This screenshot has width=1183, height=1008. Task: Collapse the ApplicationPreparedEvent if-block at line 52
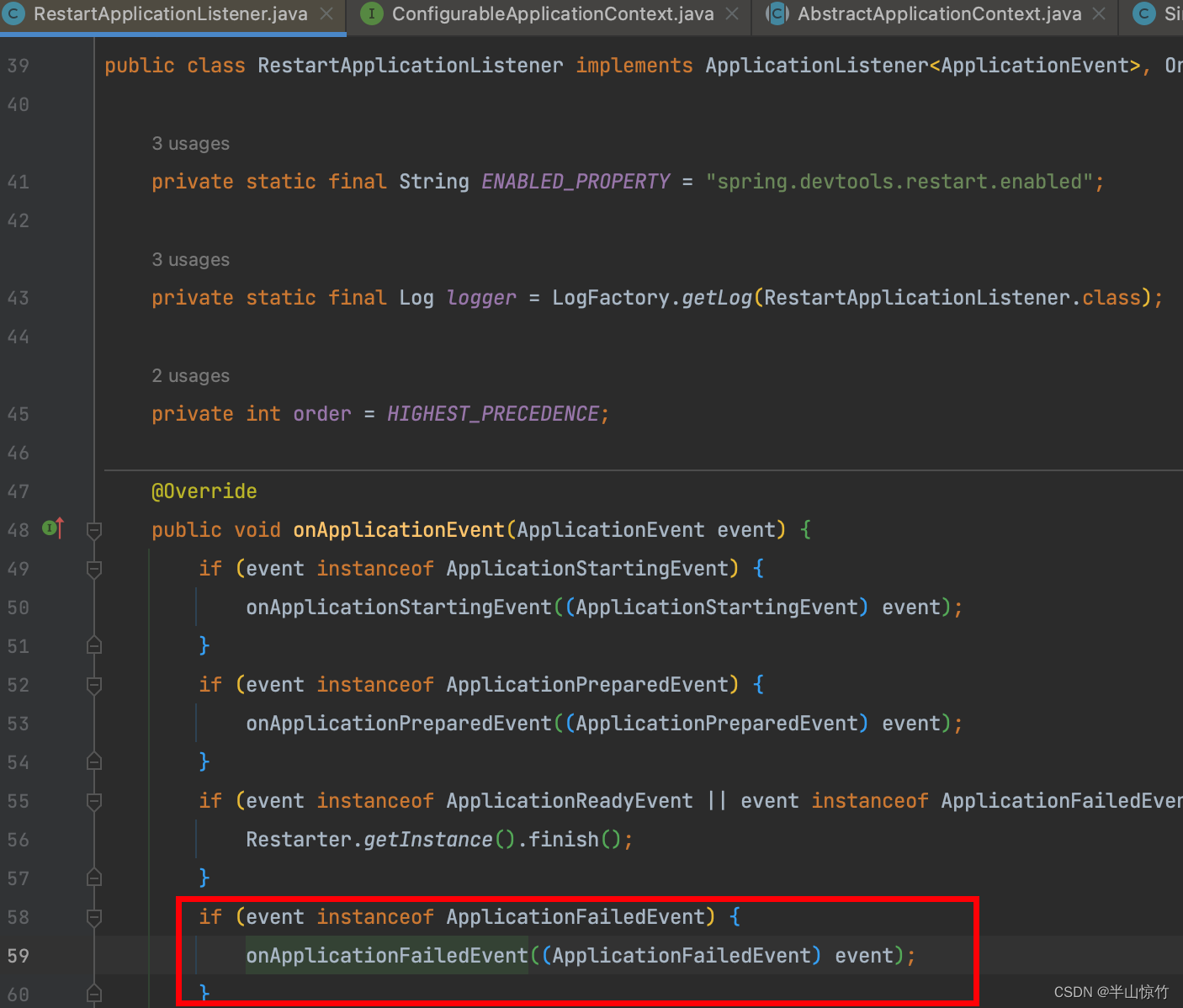pos(94,685)
